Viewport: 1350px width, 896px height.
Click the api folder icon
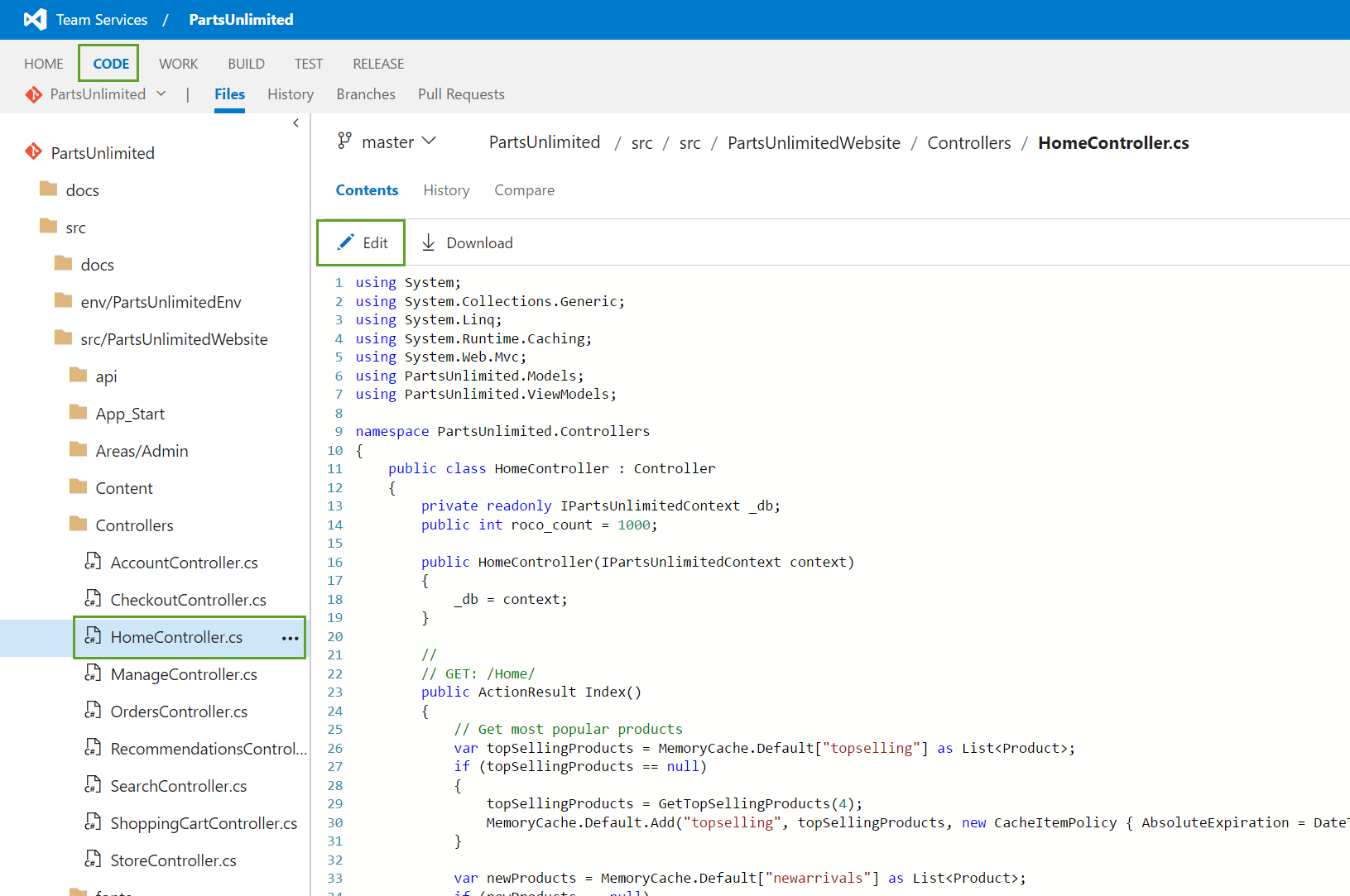[x=79, y=375]
